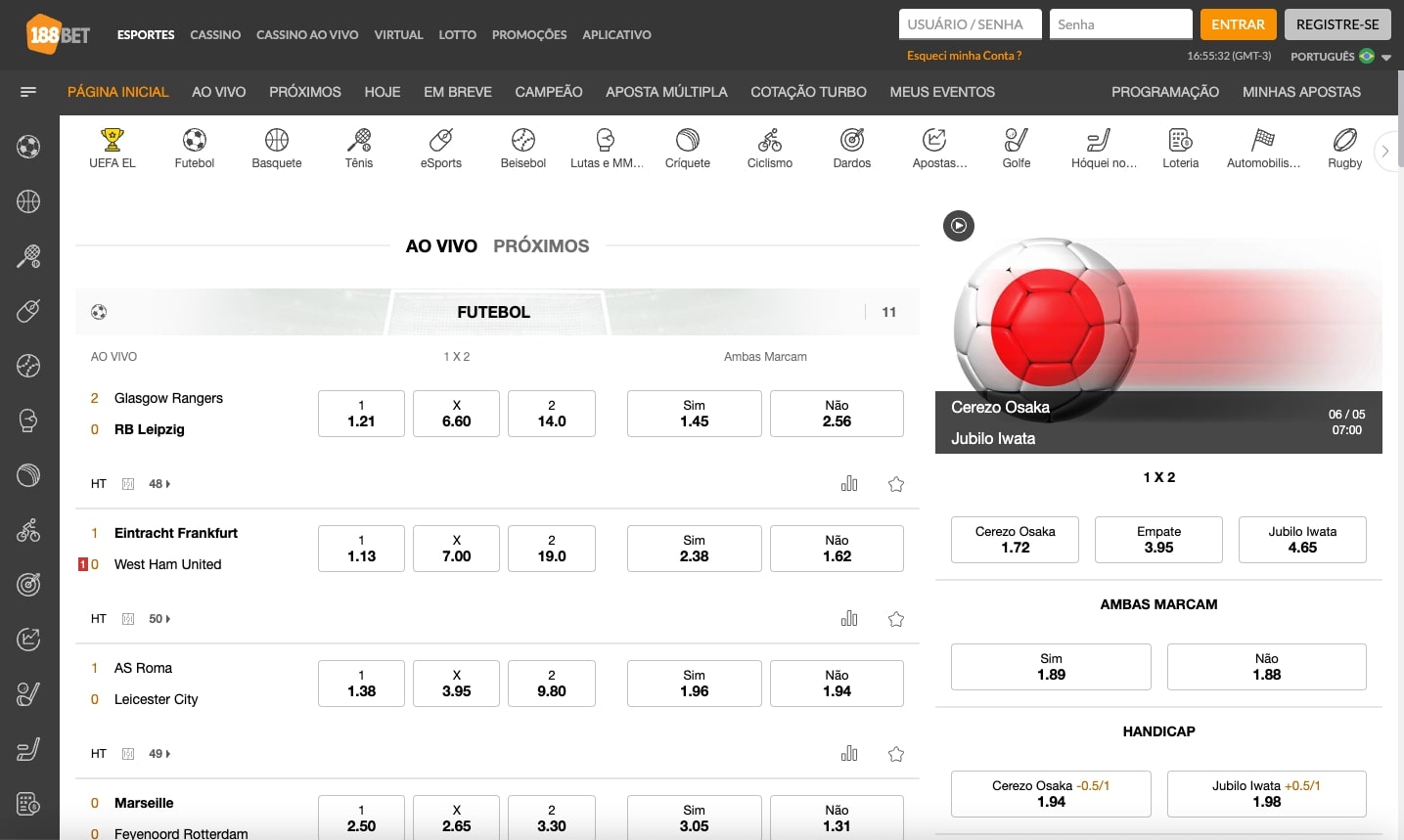This screenshot has height=840, width=1404.
Task: Click the 188BET logo
Action: (58, 34)
